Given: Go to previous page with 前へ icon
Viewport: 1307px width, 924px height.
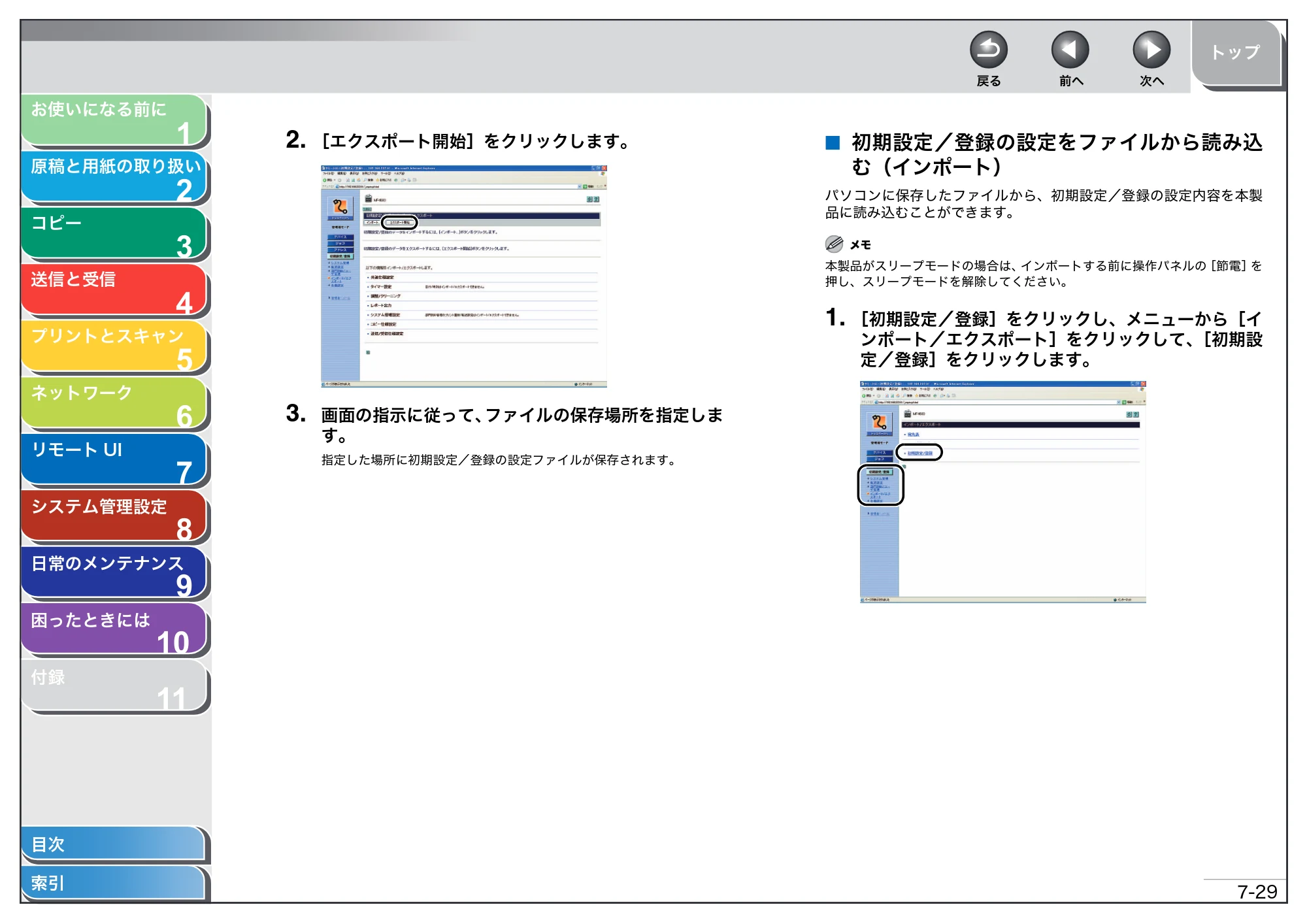Looking at the screenshot, I should tap(1070, 50).
